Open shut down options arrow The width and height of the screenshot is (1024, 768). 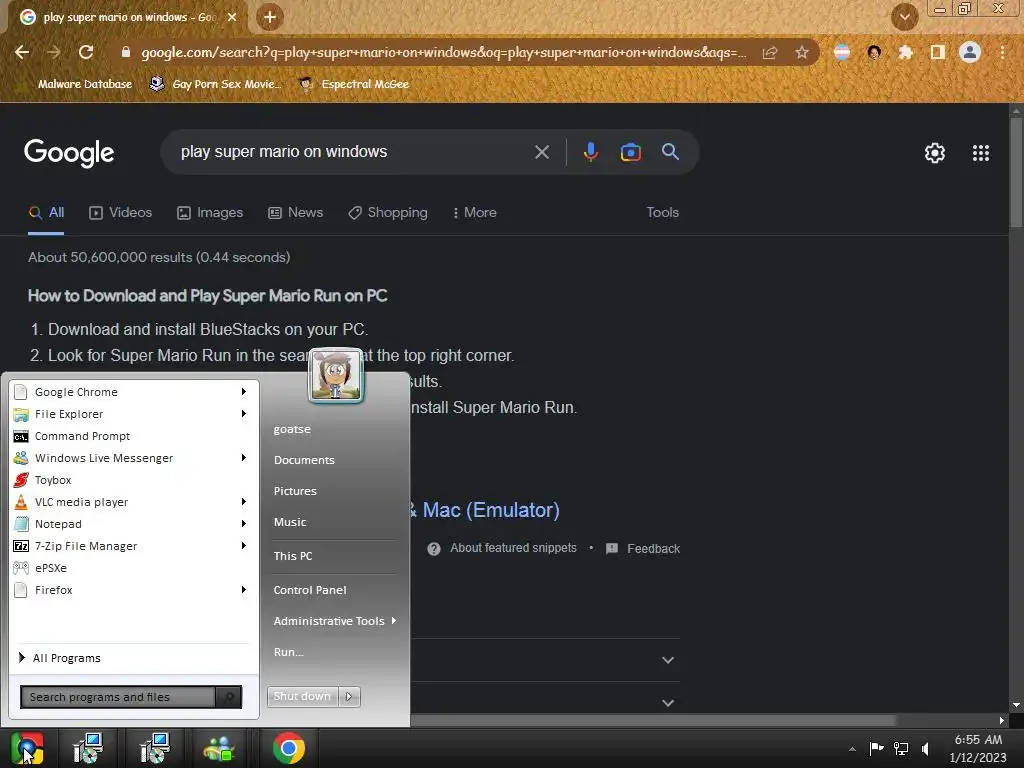click(x=349, y=696)
